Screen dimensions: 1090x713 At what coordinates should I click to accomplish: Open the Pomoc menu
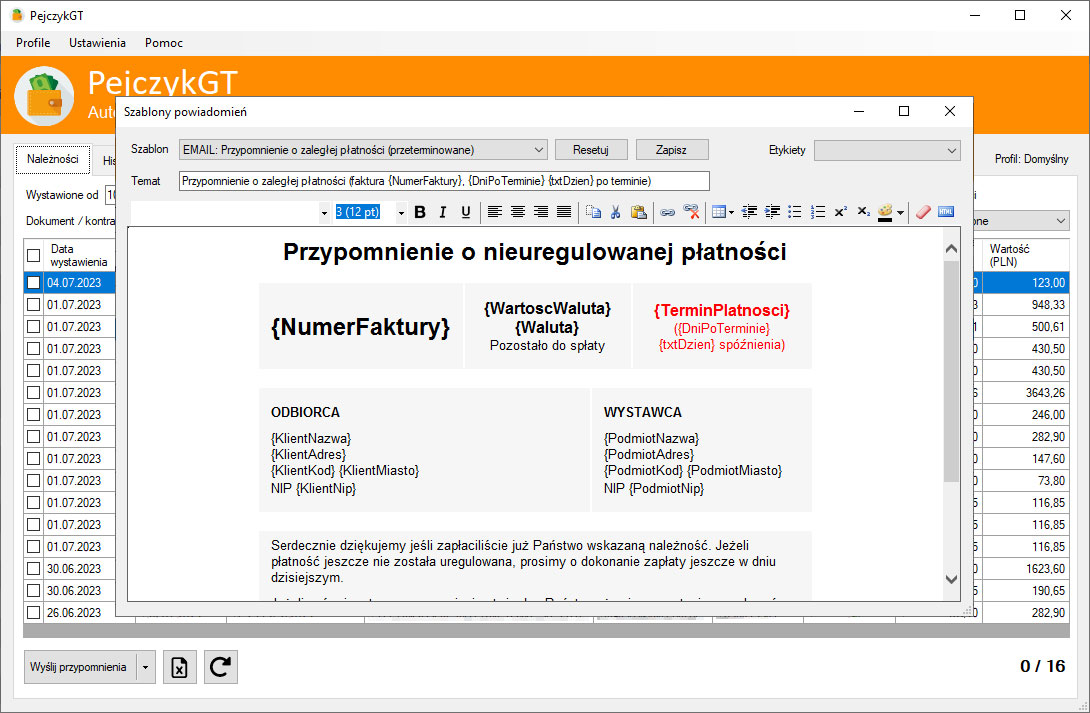(x=164, y=43)
